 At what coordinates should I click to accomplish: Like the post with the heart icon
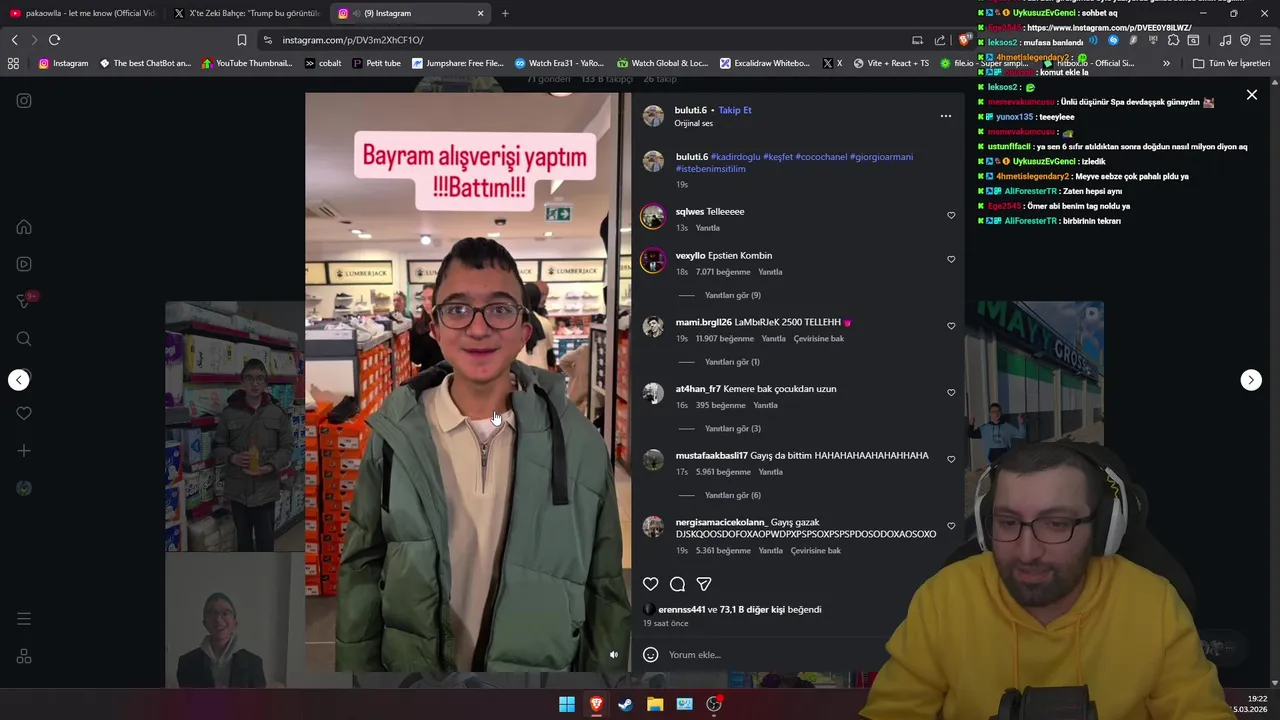[x=651, y=584]
